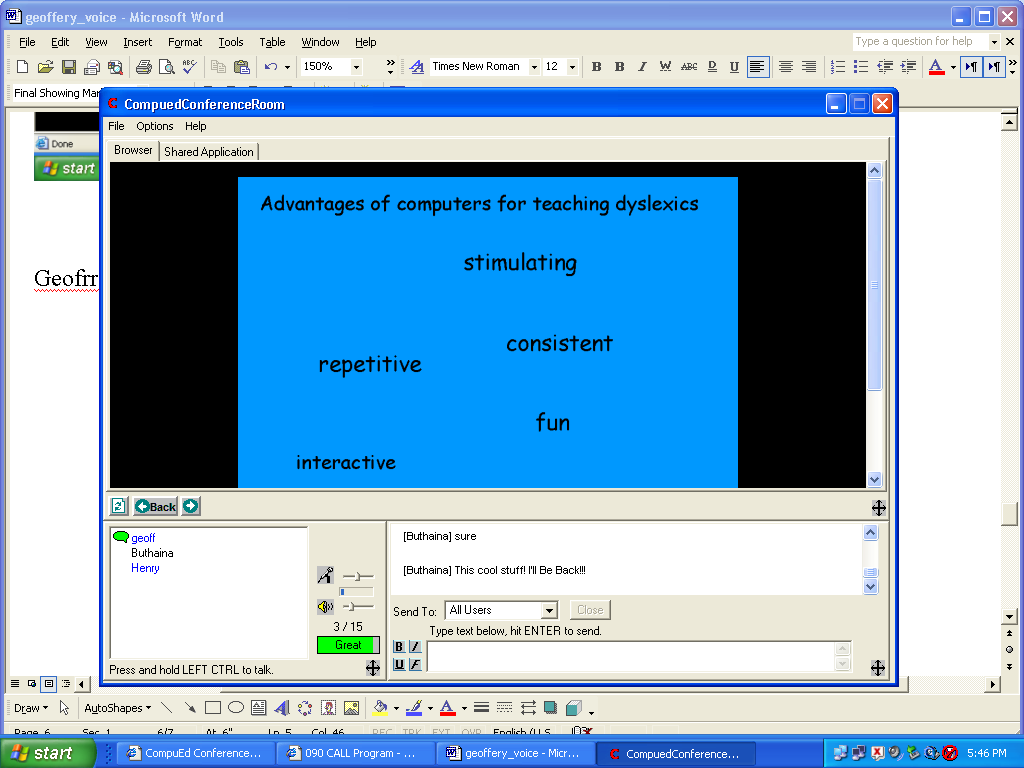The height and width of the screenshot is (768, 1024).
Task: Click the Back button in conference browser
Action: click(155, 506)
